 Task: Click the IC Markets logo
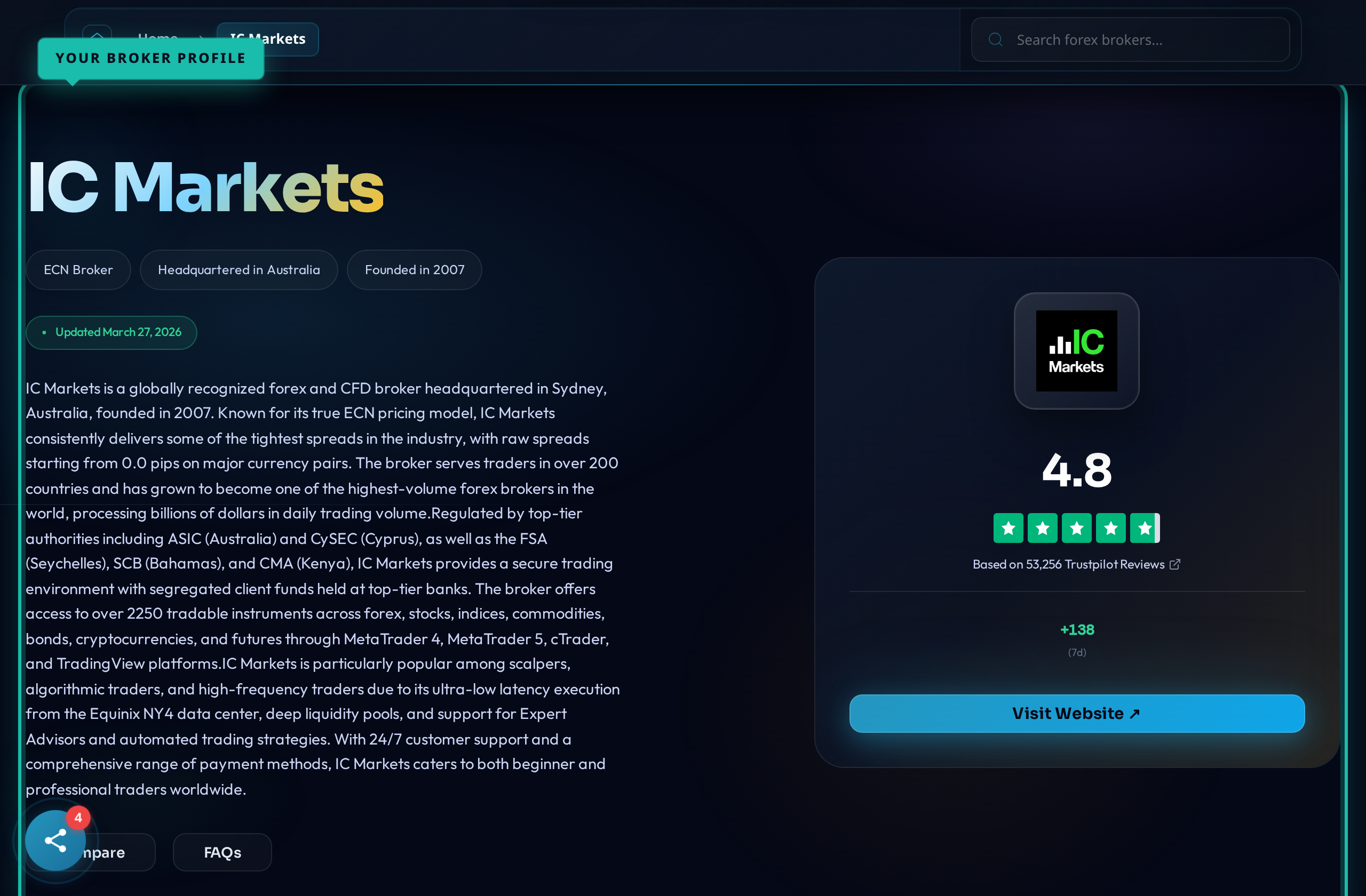point(1076,350)
